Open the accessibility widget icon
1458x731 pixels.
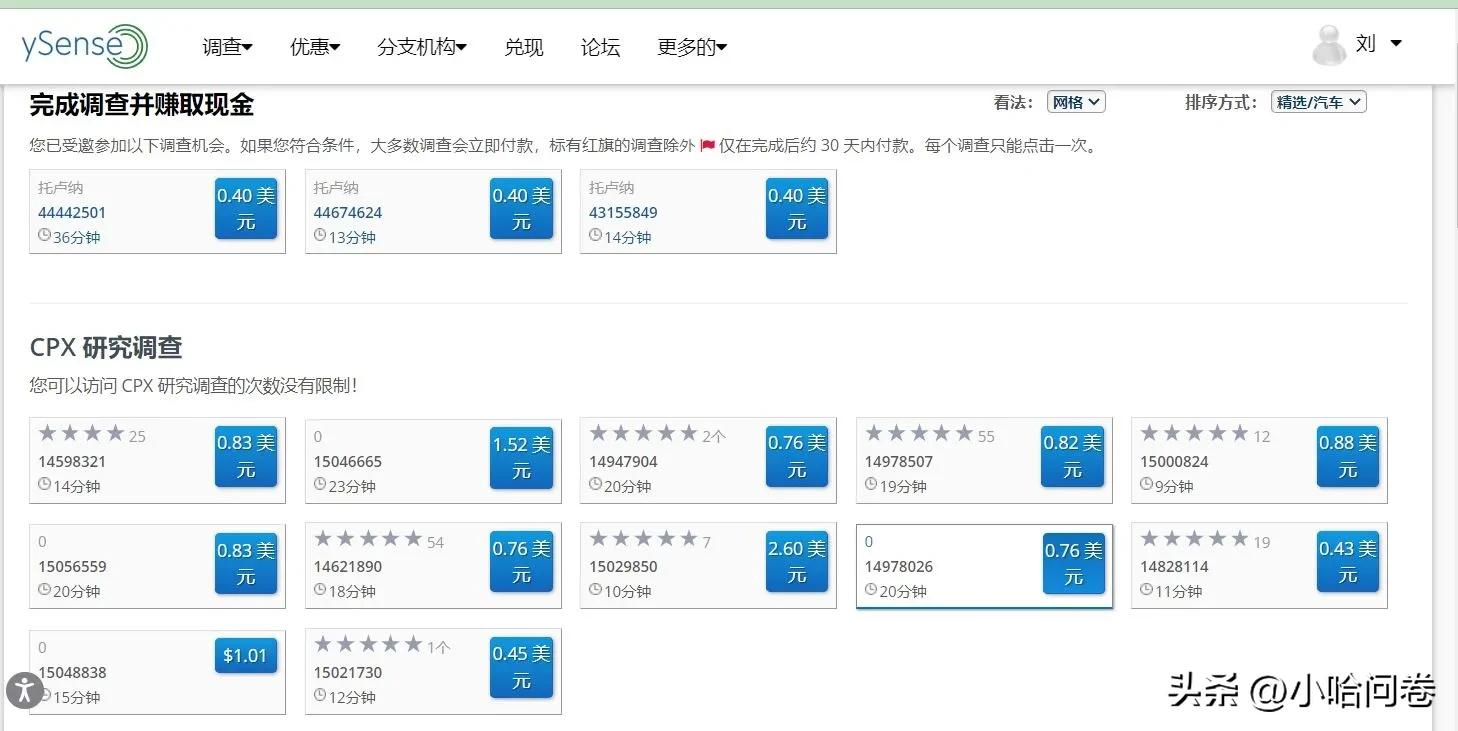[x=24, y=690]
